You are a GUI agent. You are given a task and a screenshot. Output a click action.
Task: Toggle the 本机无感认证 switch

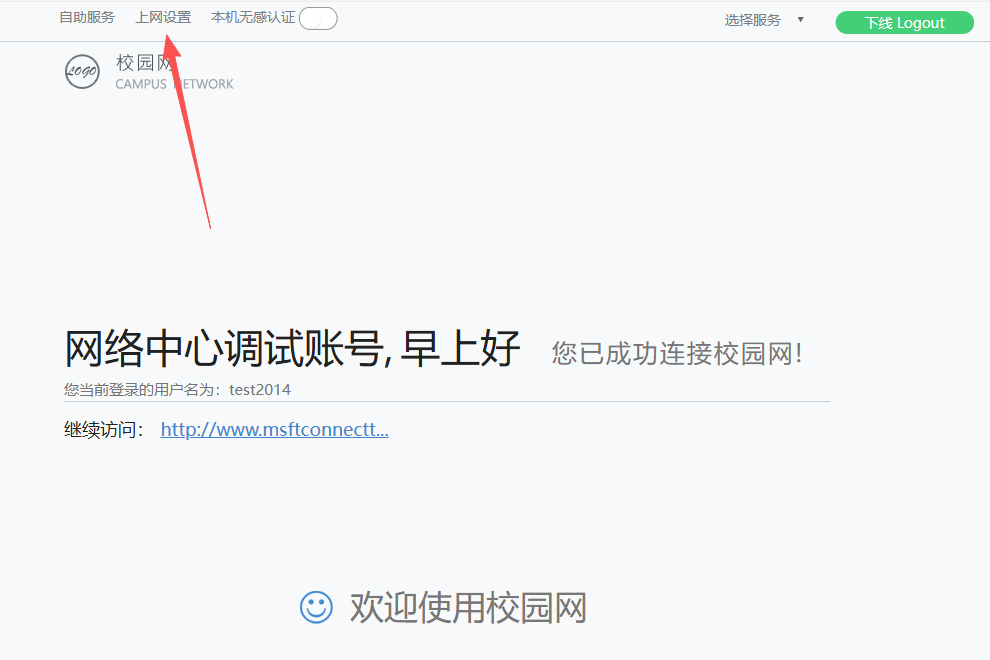(x=318, y=18)
